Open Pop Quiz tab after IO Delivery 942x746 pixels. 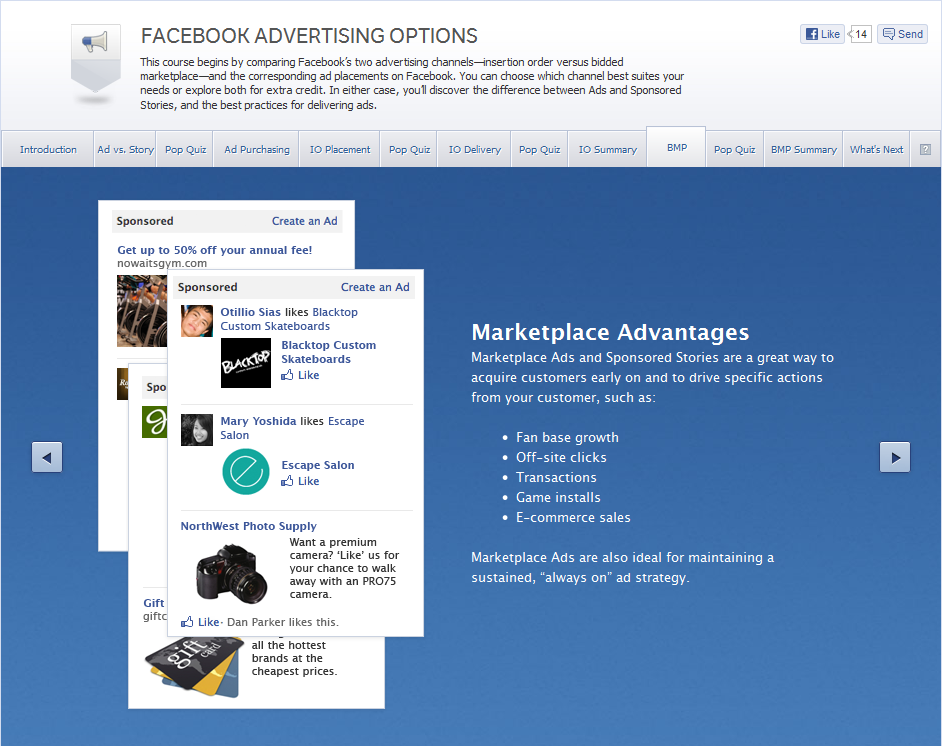coord(539,150)
